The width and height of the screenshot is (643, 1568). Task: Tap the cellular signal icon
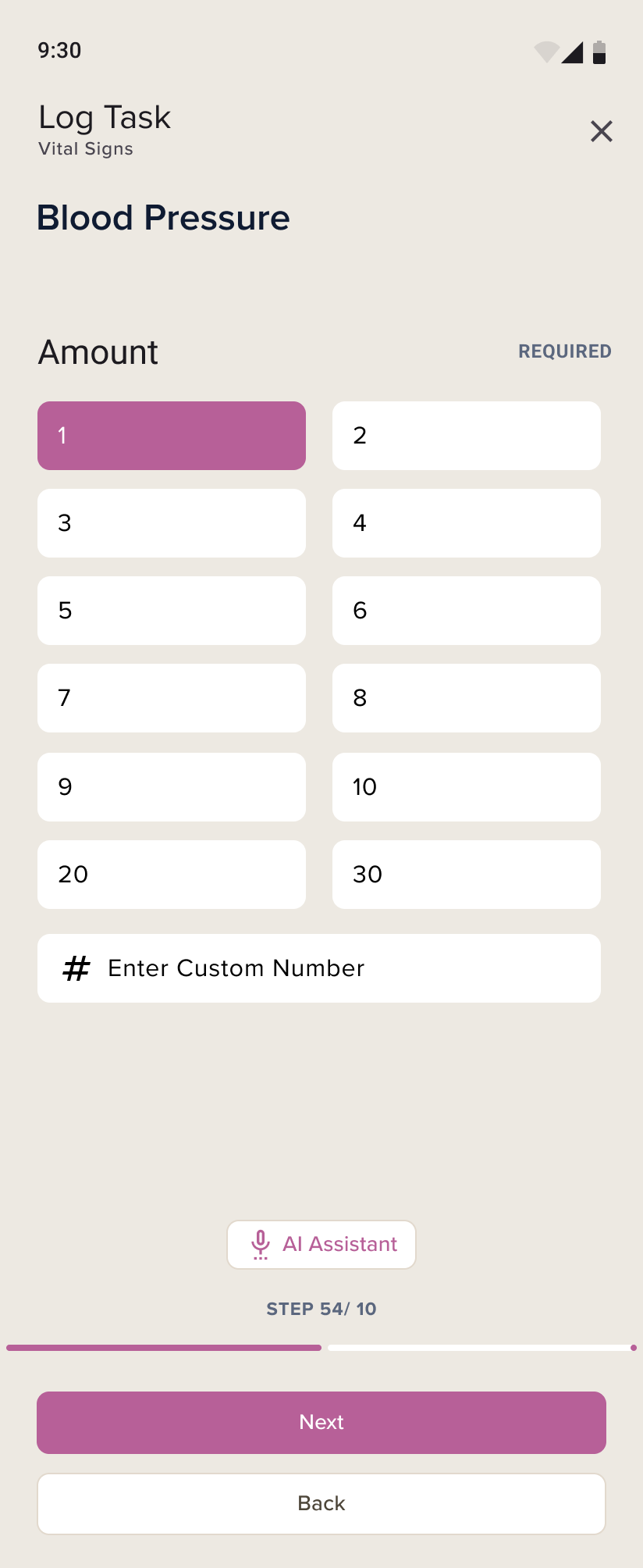click(x=573, y=52)
